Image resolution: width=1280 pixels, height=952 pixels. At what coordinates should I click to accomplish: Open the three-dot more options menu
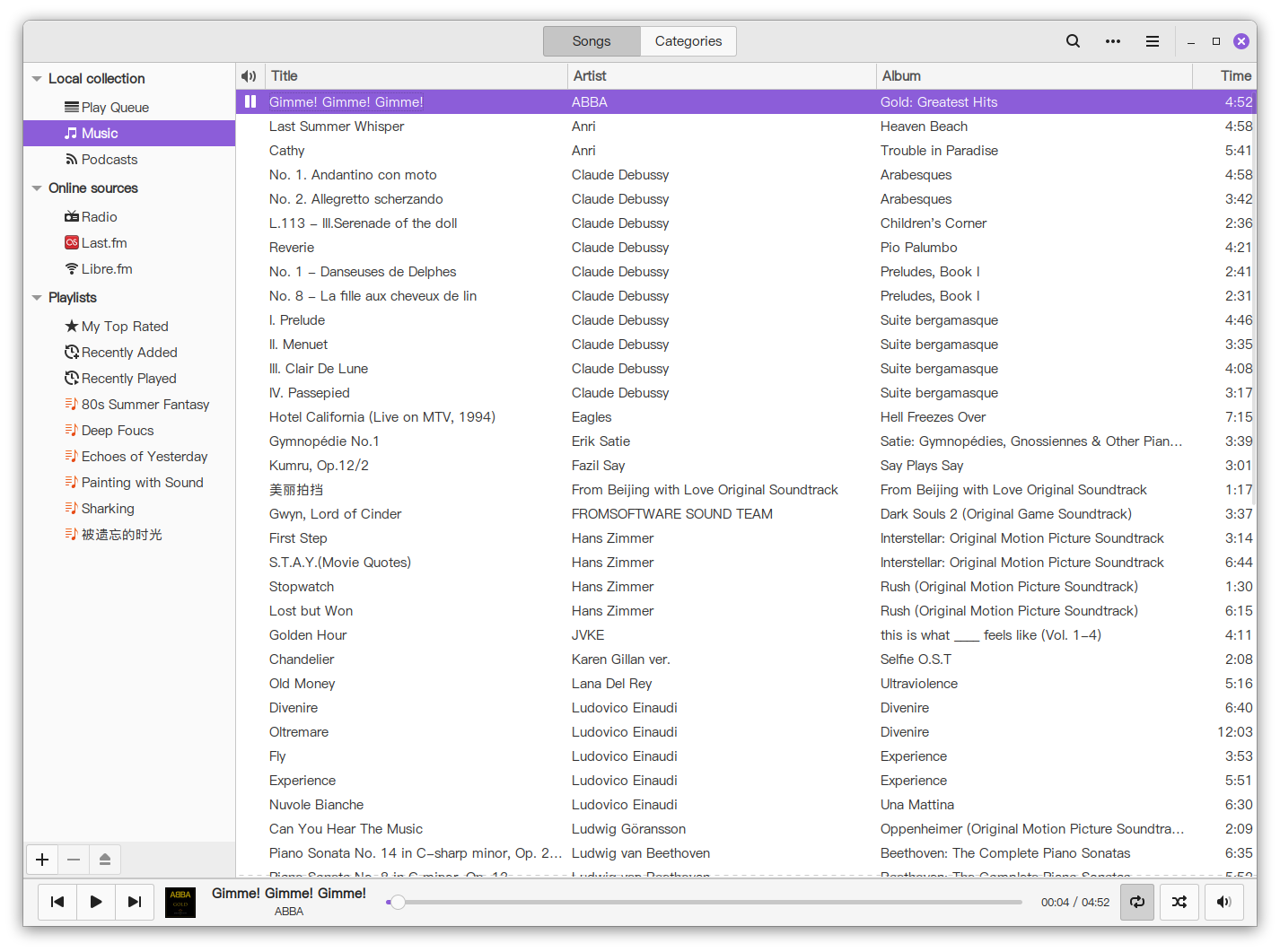pos(1113,41)
